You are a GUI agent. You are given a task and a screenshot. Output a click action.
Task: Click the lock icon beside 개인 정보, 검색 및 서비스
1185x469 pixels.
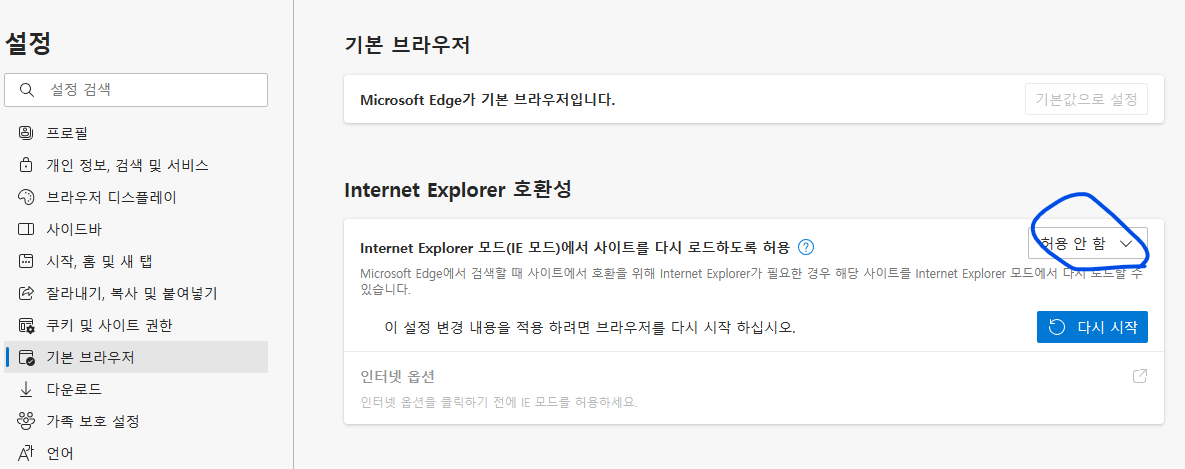coord(26,165)
